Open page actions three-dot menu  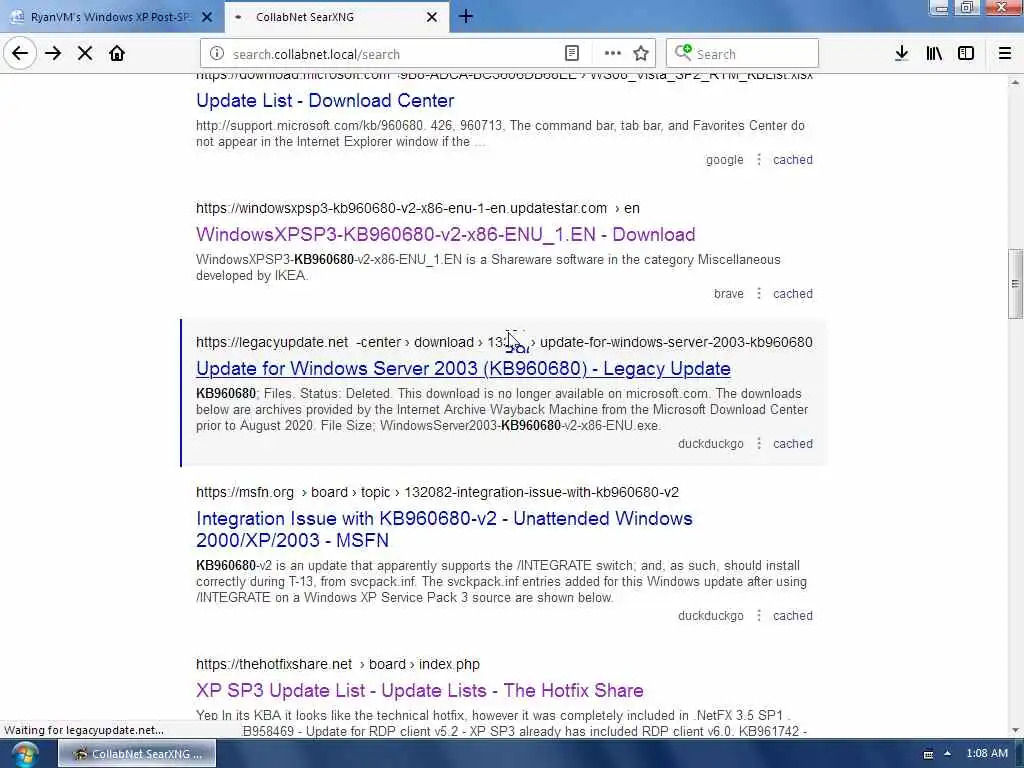coord(613,54)
